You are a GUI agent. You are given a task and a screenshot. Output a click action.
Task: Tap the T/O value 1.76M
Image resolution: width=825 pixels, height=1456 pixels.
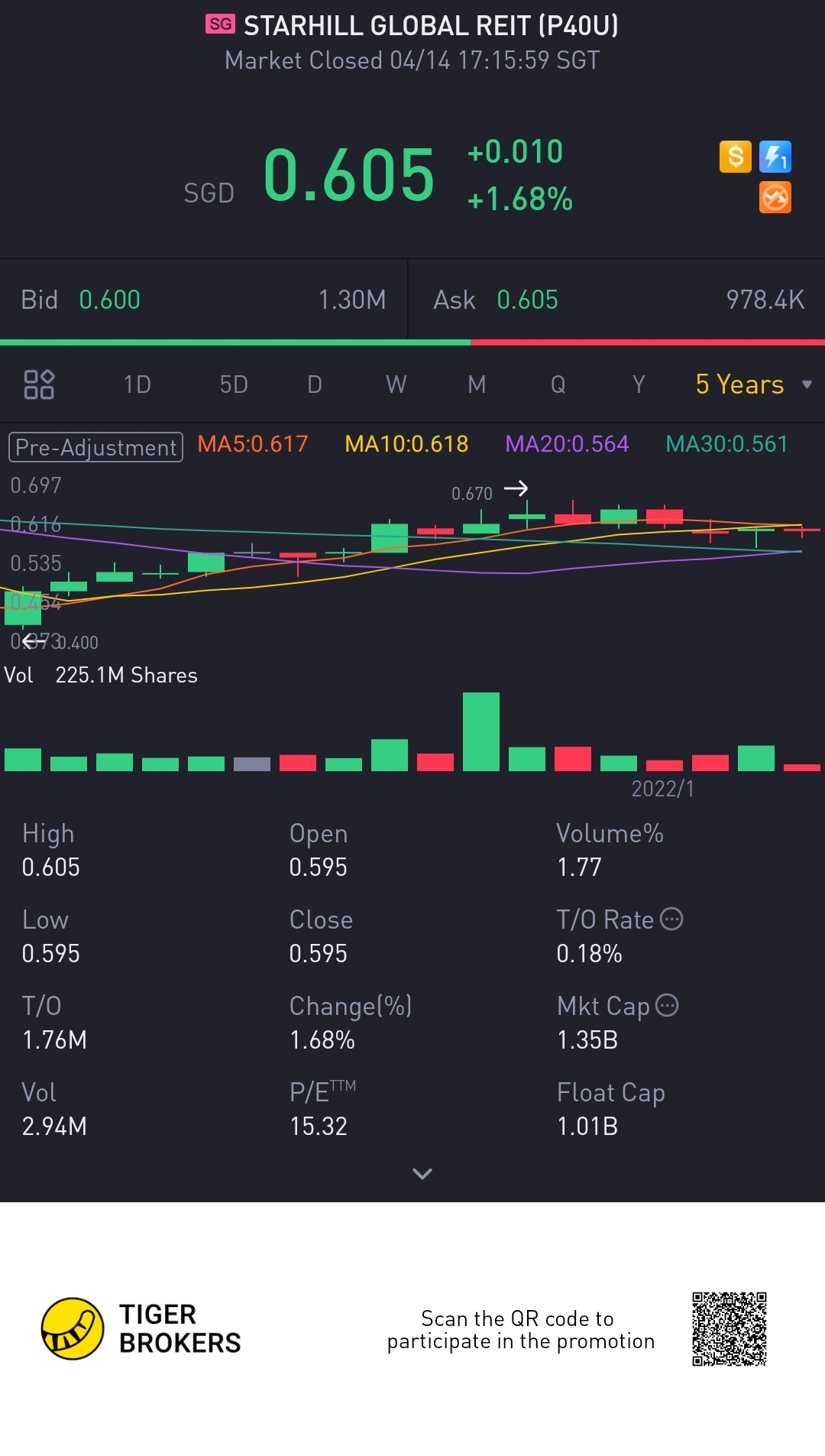pyautogui.click(x=54, y=1039)
